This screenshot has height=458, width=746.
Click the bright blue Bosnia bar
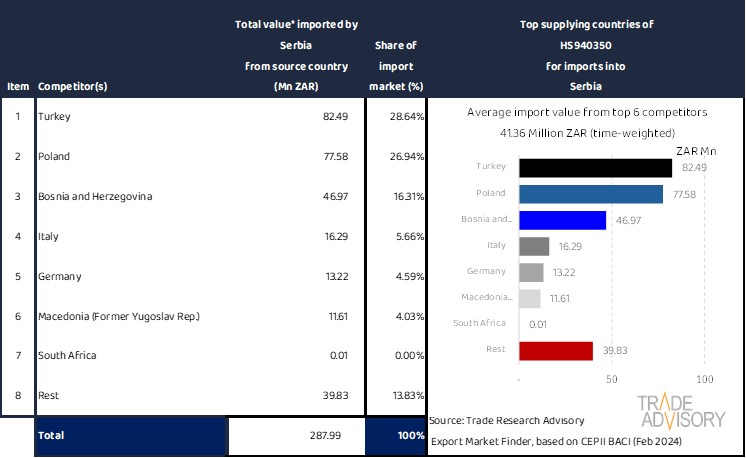click(563, 220)
